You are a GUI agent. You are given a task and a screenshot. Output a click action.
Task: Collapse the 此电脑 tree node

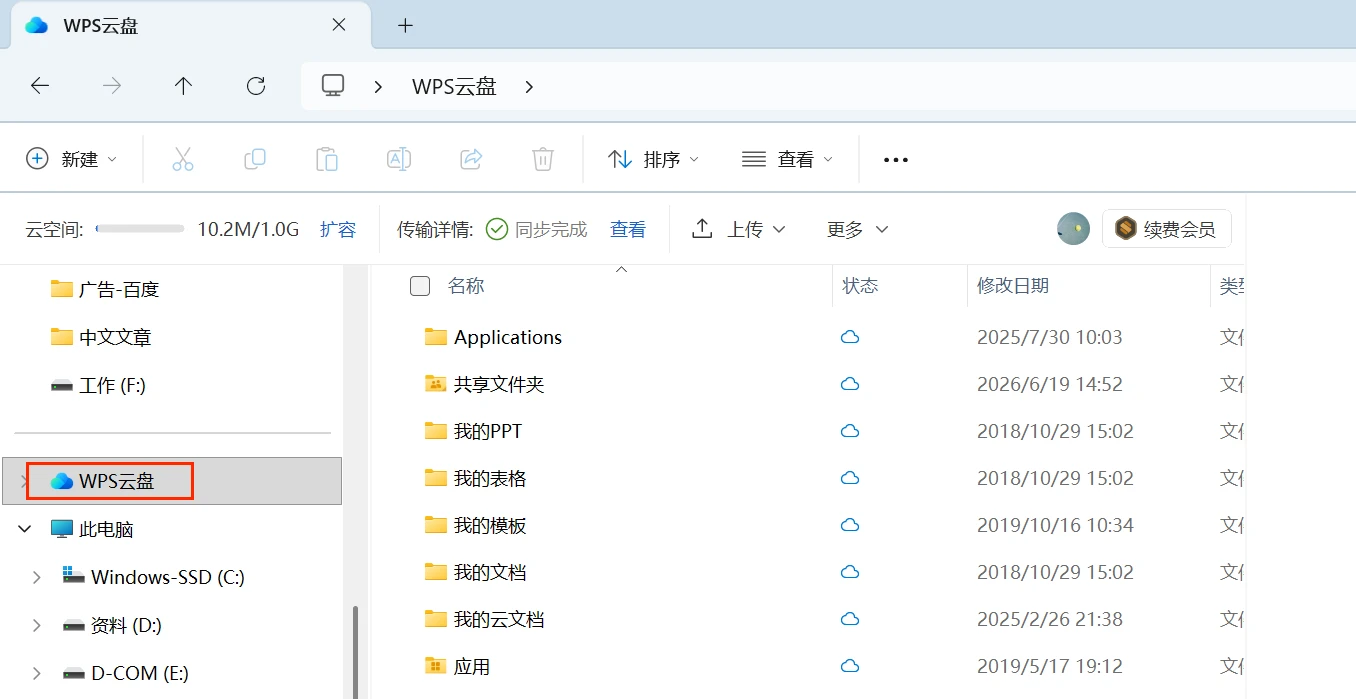[x=25, y=529]
